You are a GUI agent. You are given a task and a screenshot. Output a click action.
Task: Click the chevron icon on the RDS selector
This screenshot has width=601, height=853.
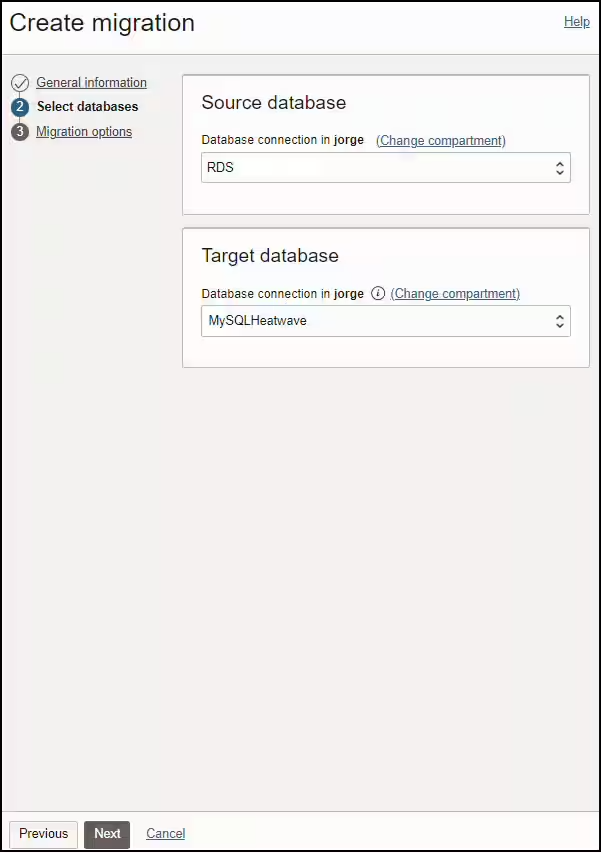559,167
